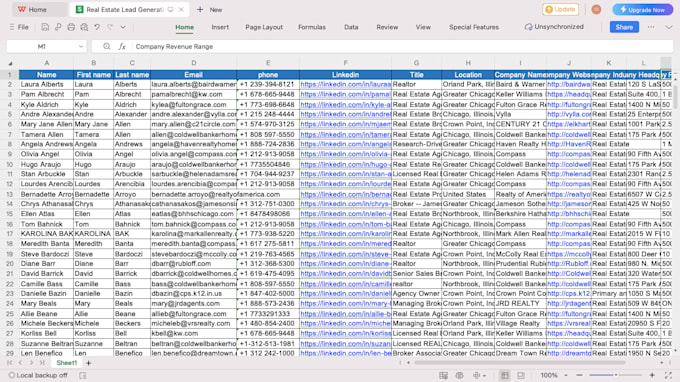Click the cell JRD REALTY
This screenshot has width=680, height=382.
pyautogui.click(x=520, y=304)
